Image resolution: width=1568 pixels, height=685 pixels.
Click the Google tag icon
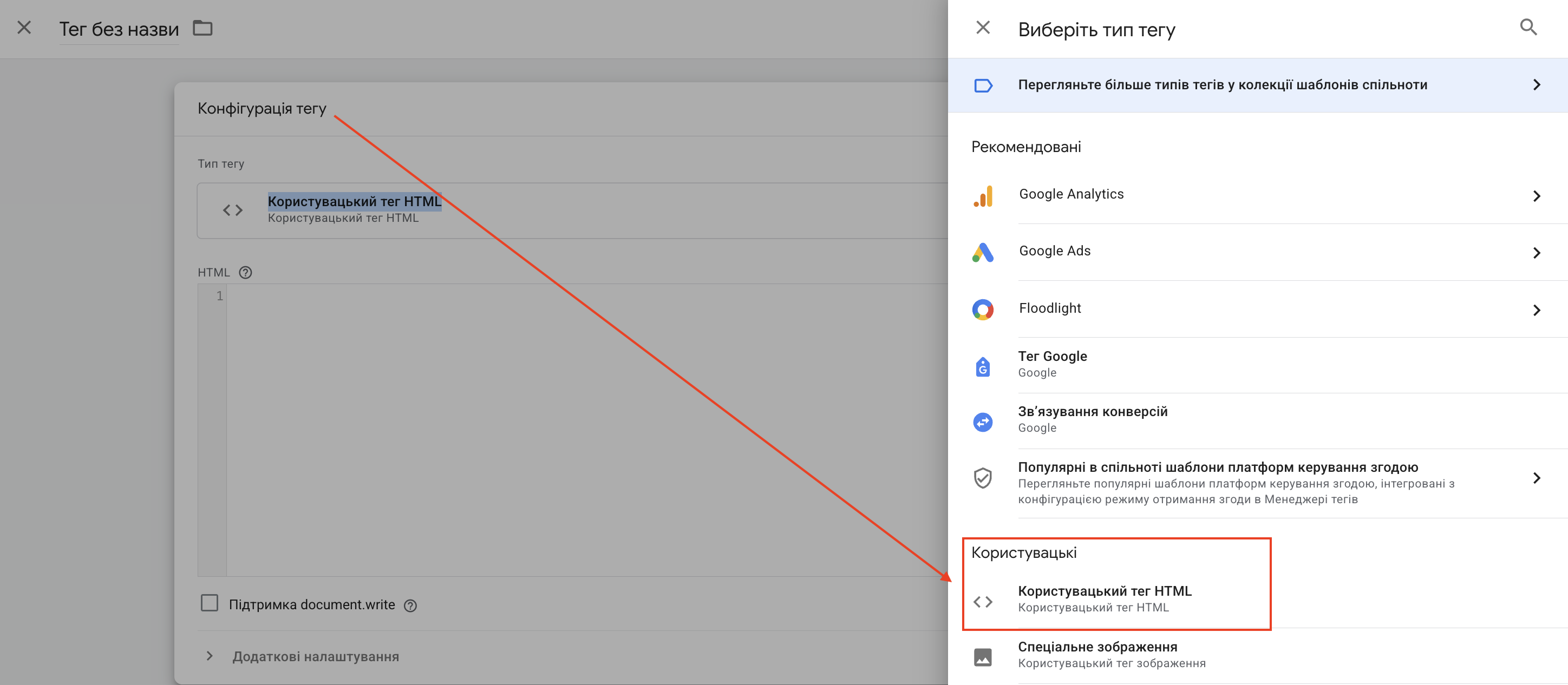[x=982, y=366]
